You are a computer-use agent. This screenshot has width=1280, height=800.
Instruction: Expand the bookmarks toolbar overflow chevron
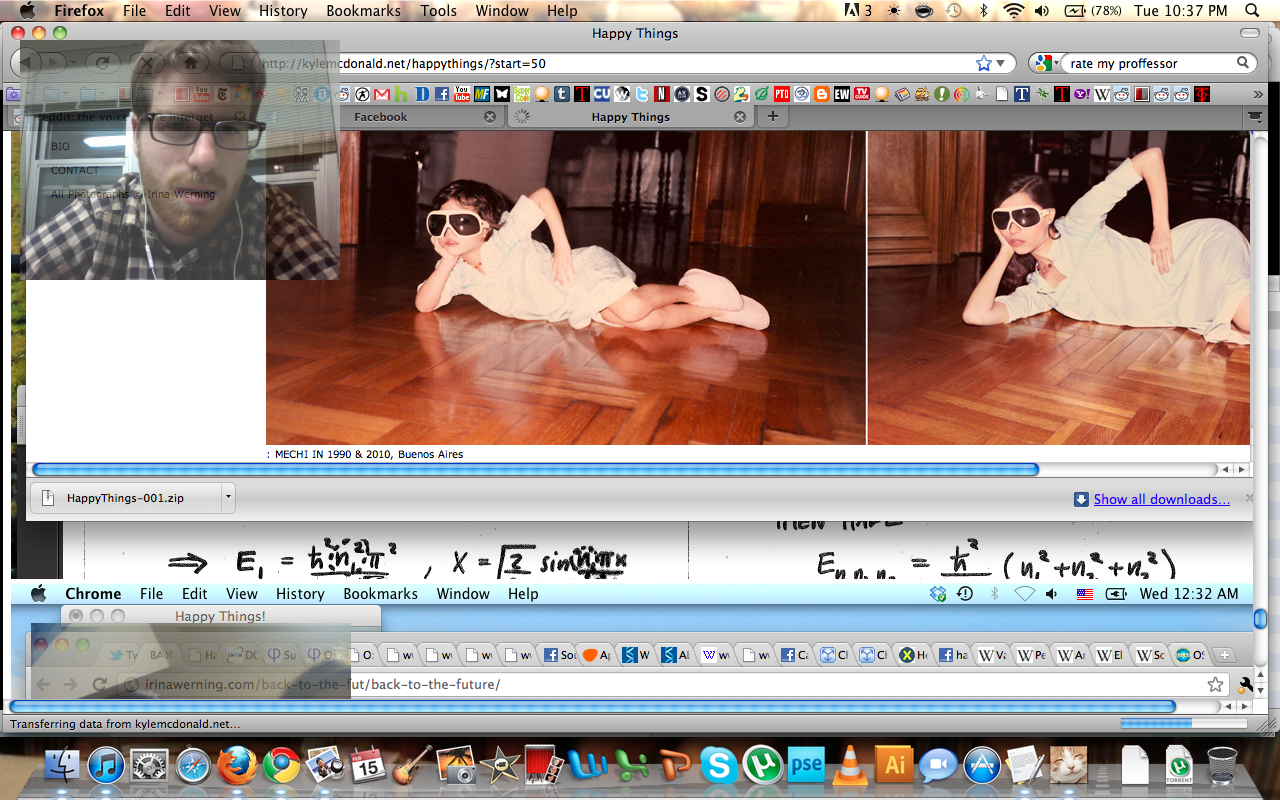(x=1257, y=94)
